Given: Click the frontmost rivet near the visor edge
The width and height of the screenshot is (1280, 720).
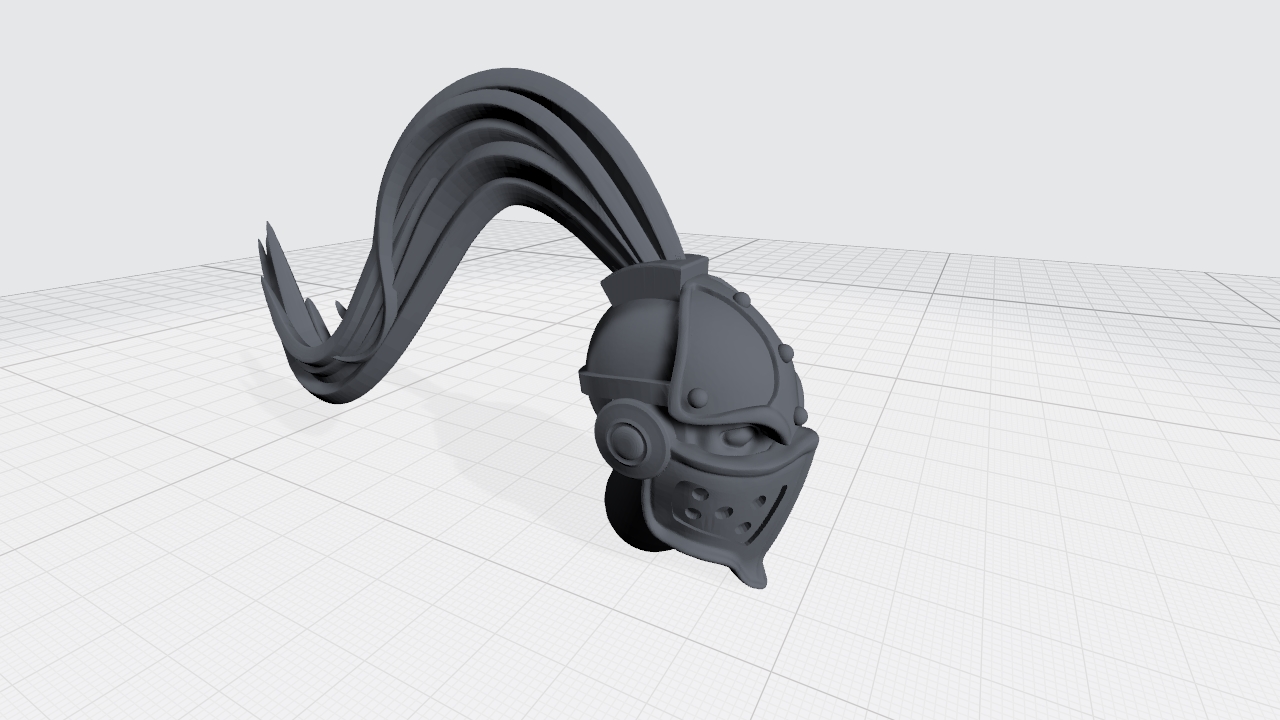Looking at the screenshot, I should coord(801,415).
